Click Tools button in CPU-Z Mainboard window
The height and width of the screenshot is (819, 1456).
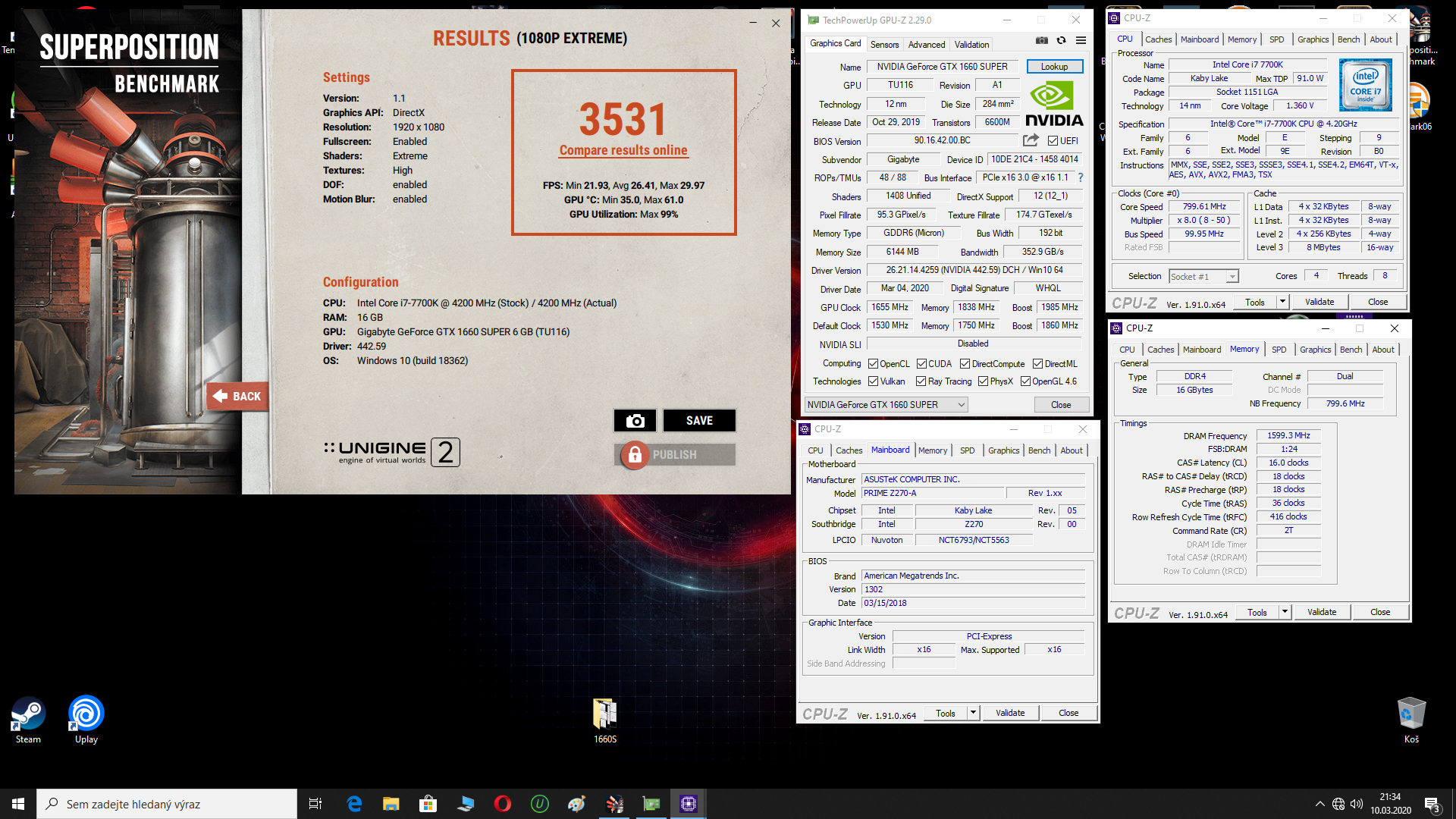point(945,713)
